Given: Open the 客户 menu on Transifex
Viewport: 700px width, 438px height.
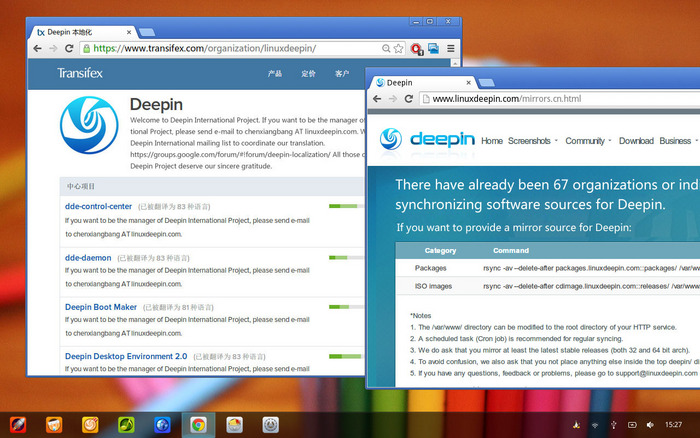Looking at the screenshot, I should click(x=342, y=73).
